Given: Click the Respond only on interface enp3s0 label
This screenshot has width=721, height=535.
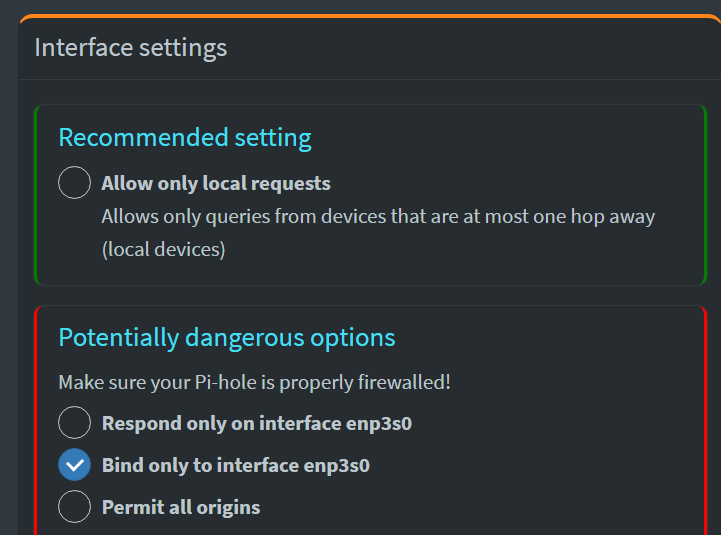Looking at the screenshot, I should click(257, 423).
